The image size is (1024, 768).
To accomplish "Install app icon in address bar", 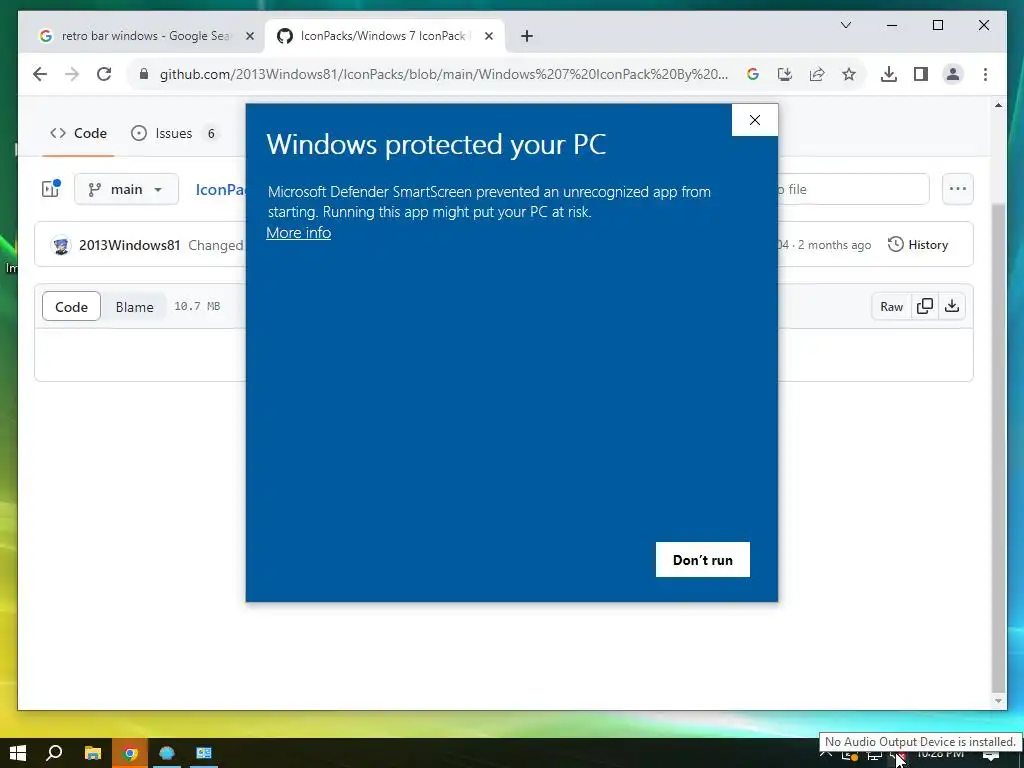I will coord(785,74).
